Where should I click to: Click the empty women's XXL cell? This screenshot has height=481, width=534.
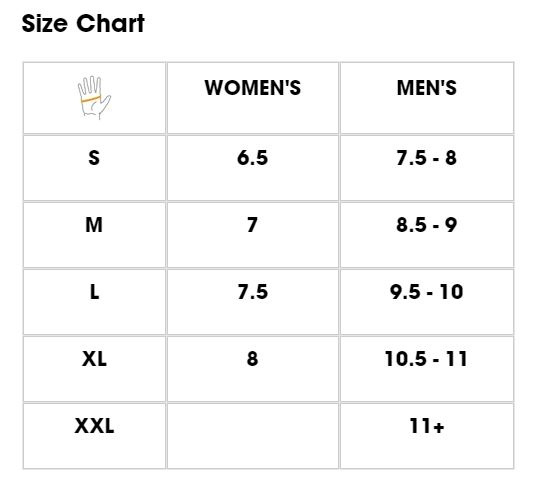click(253, 436)
